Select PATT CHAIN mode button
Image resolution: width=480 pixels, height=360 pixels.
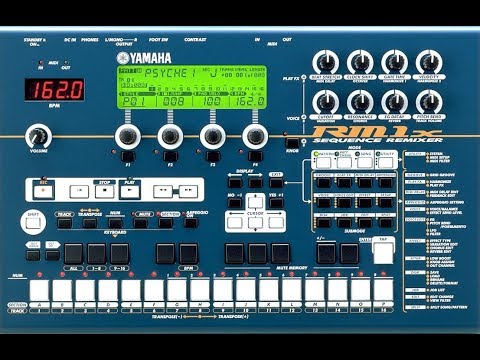click(x=344, y=163)
